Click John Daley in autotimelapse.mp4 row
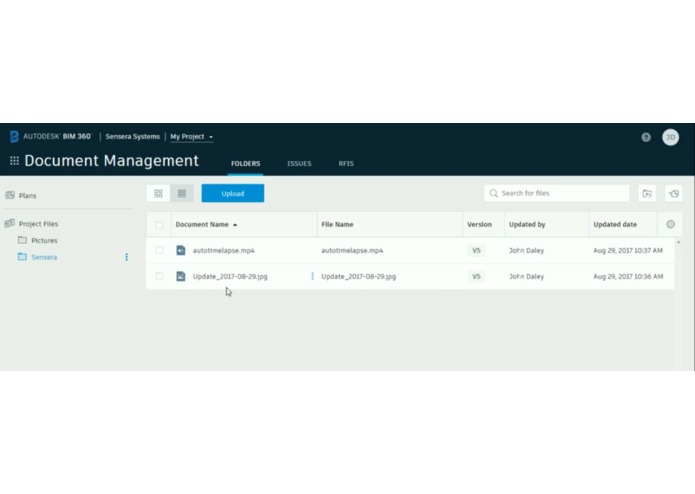The image size is (695, 494). (x=526, y=250)
